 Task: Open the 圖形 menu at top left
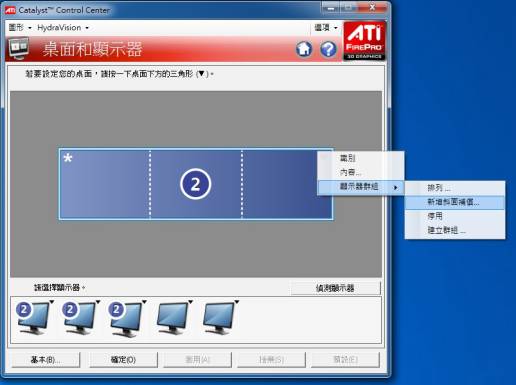[x=20, y=28]
